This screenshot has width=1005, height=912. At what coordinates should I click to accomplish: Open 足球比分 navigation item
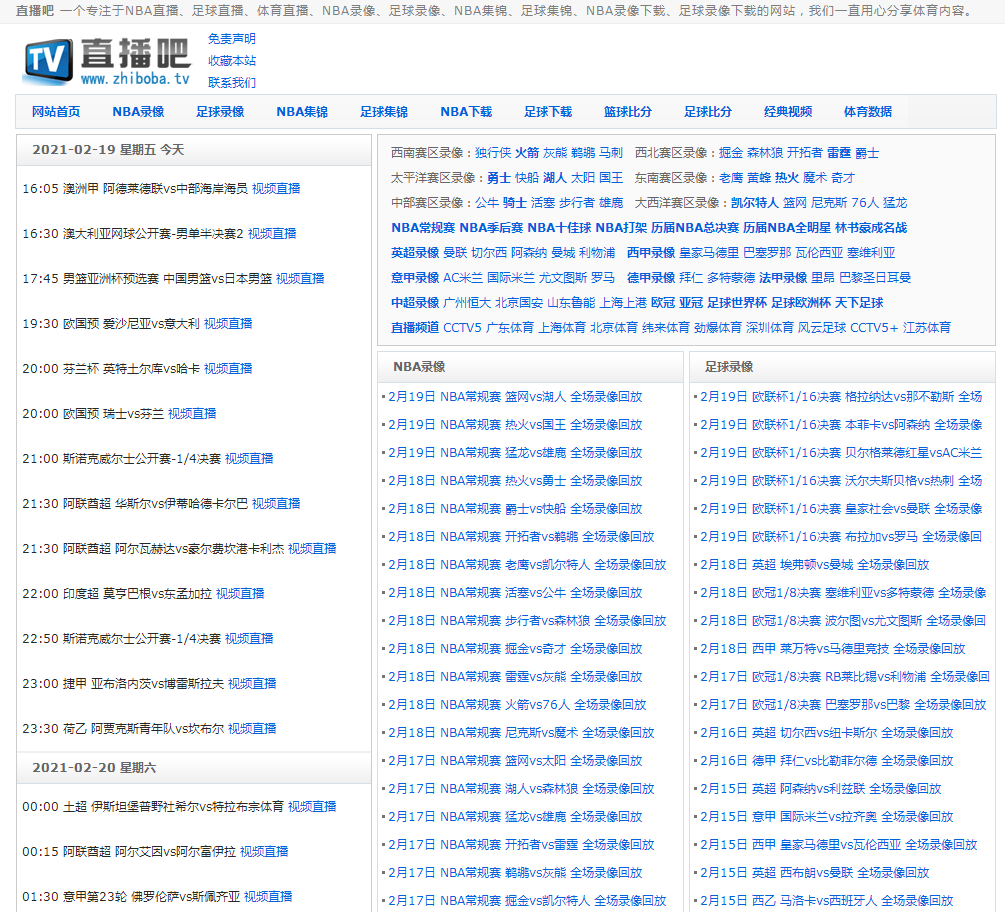(x=708, y=112)
